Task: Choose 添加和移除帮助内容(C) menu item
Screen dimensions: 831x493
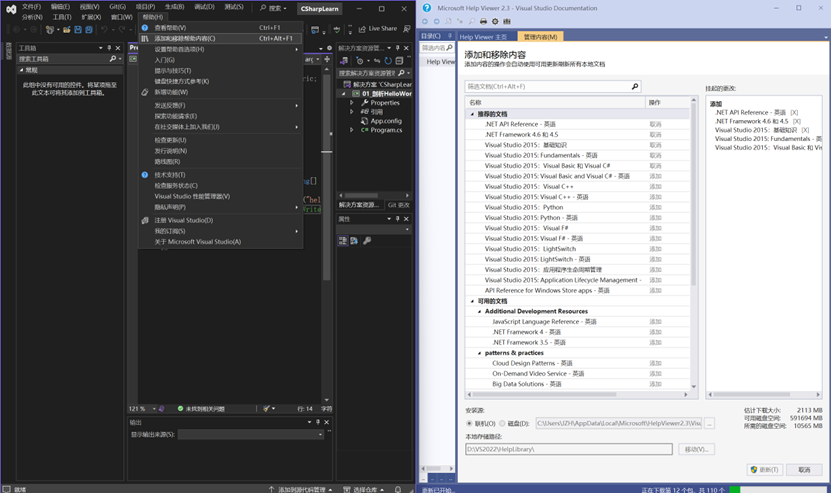Action: 220,39
